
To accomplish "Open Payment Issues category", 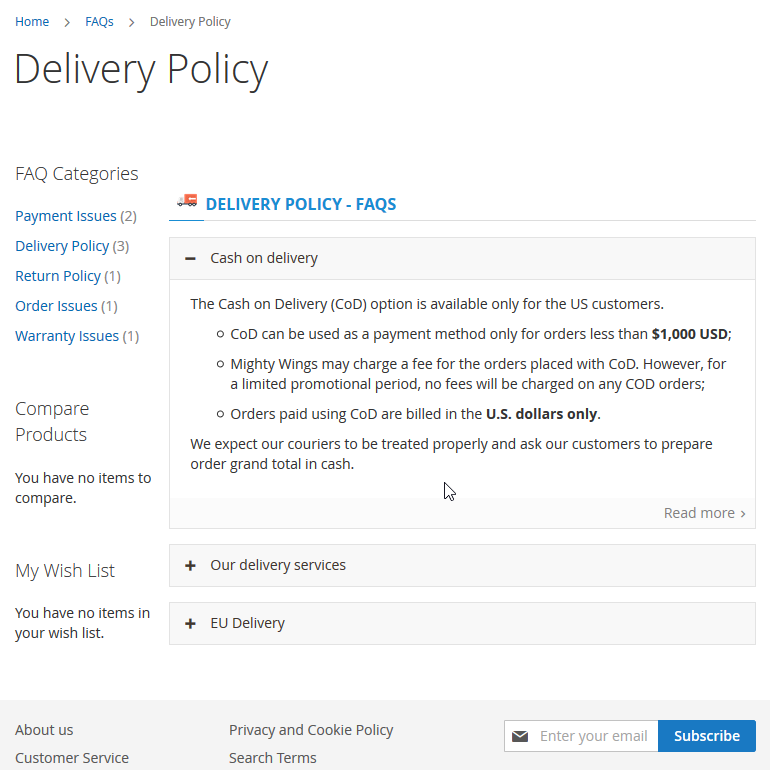I will pos(66,216).
